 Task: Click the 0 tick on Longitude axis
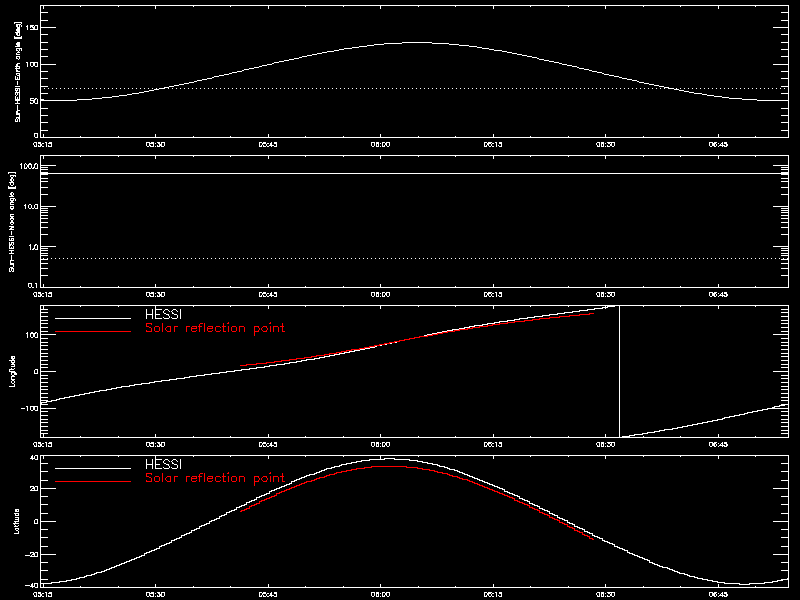(x=36, y=371)
